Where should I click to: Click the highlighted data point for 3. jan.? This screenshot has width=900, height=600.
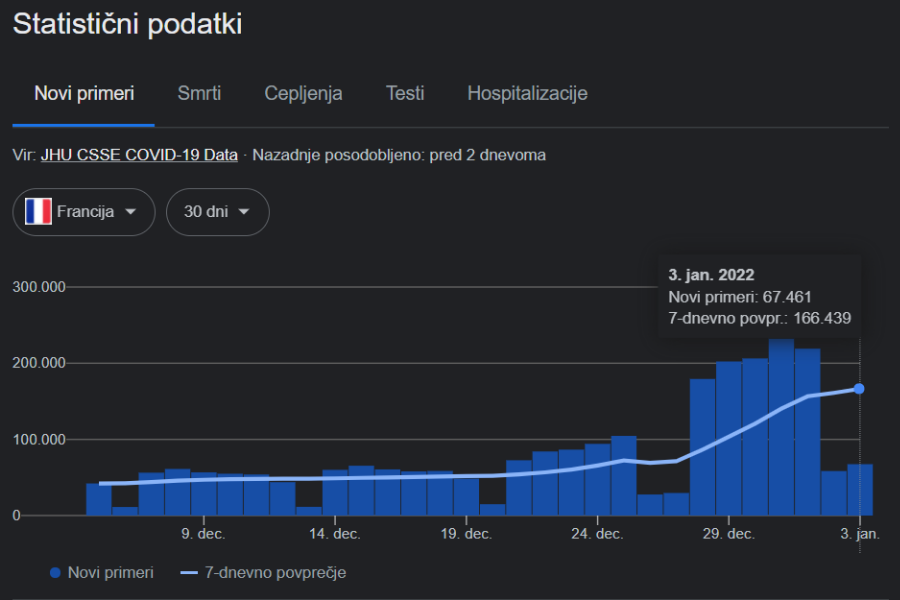point(858,388)
